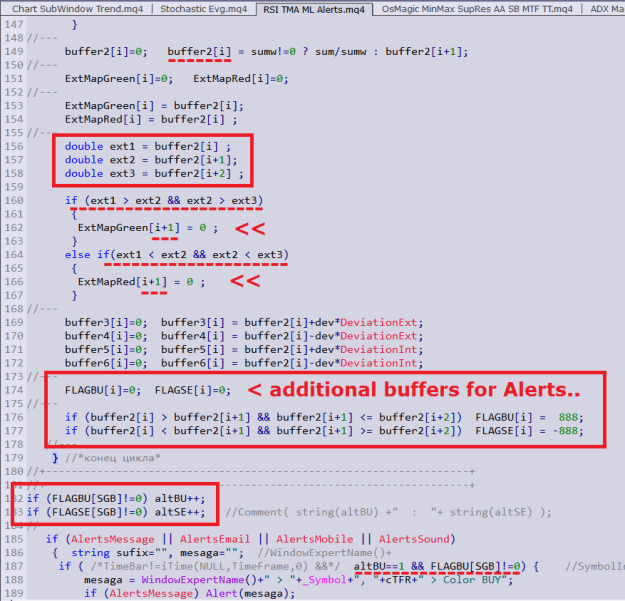Click the commented-out Comment( string(altBU) line
Screen dimensions: 625x601
tap(389, 512)
